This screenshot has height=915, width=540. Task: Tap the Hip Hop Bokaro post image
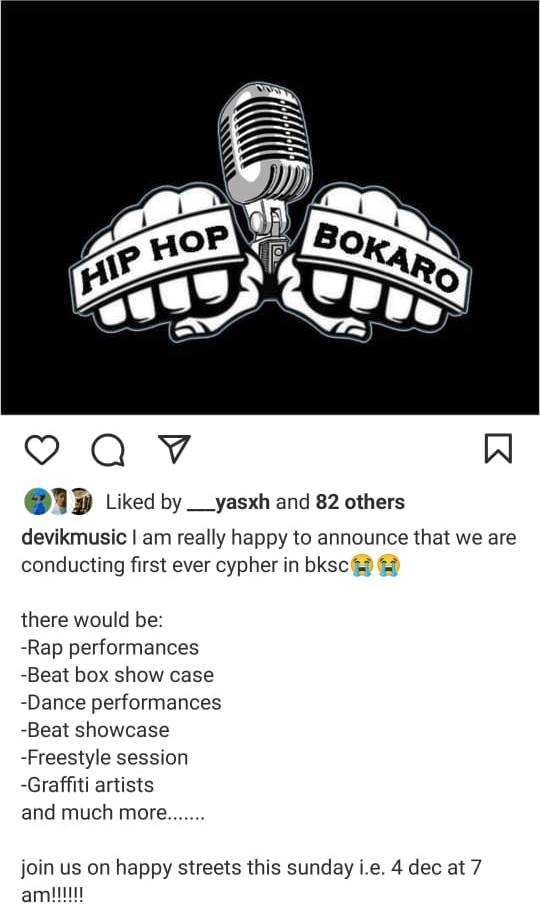(270, 207)
